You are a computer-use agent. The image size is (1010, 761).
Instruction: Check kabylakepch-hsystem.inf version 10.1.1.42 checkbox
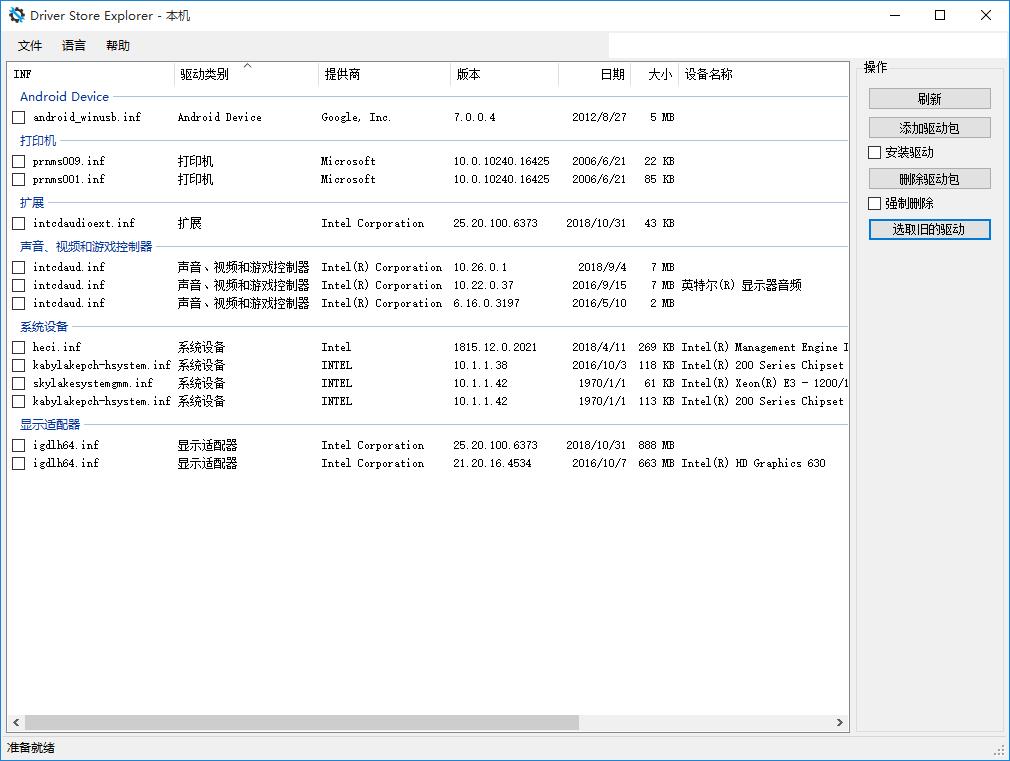click(19, 401)
